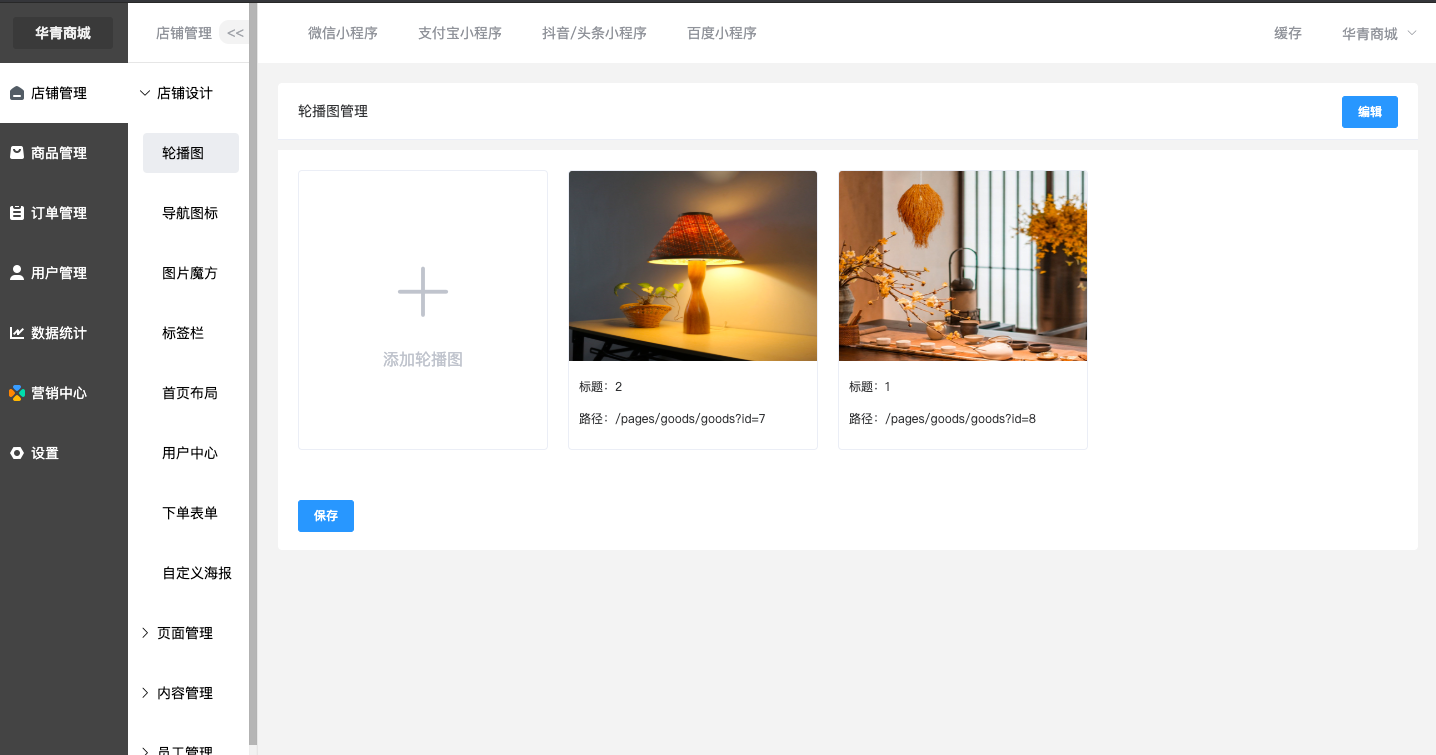Click 店铺管理 header above submenu
The width and height of the screenshot is (1436, 755).
pyautogui.click(x=184, y=33)
